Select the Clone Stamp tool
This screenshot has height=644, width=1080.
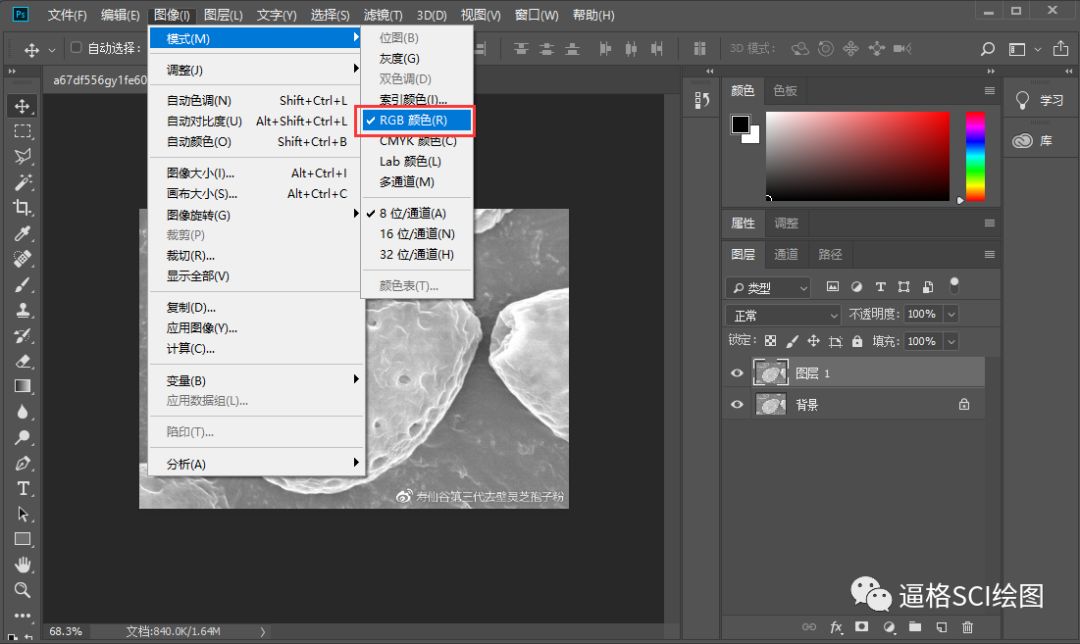point(22,310)
